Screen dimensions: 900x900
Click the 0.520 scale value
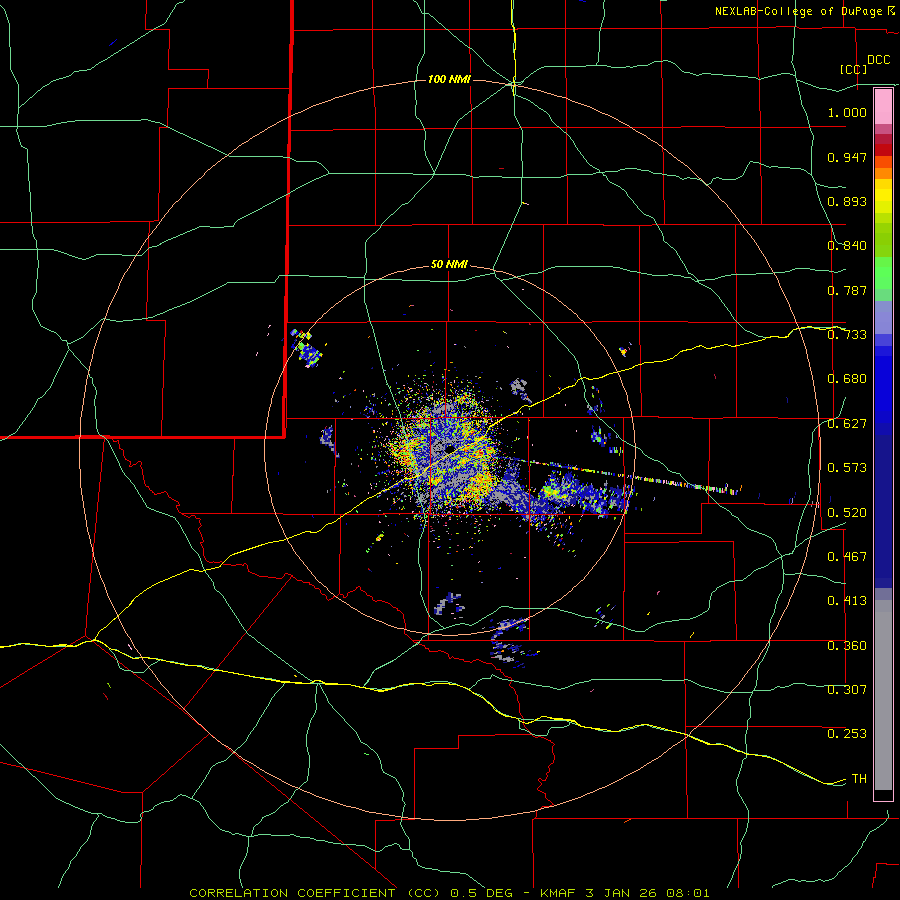pyautogui.click(x=847, y=513)
